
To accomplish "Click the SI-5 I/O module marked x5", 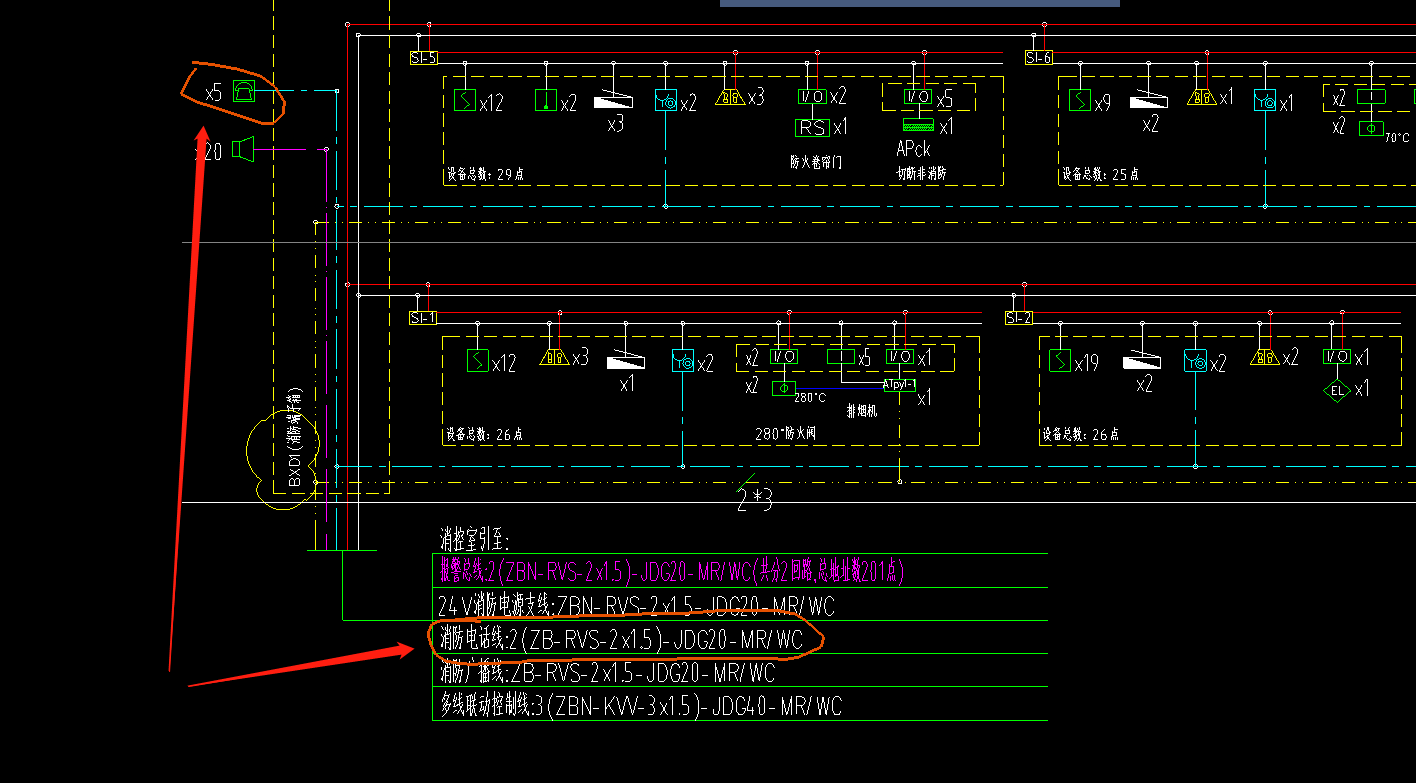I will tap(917, 97).
